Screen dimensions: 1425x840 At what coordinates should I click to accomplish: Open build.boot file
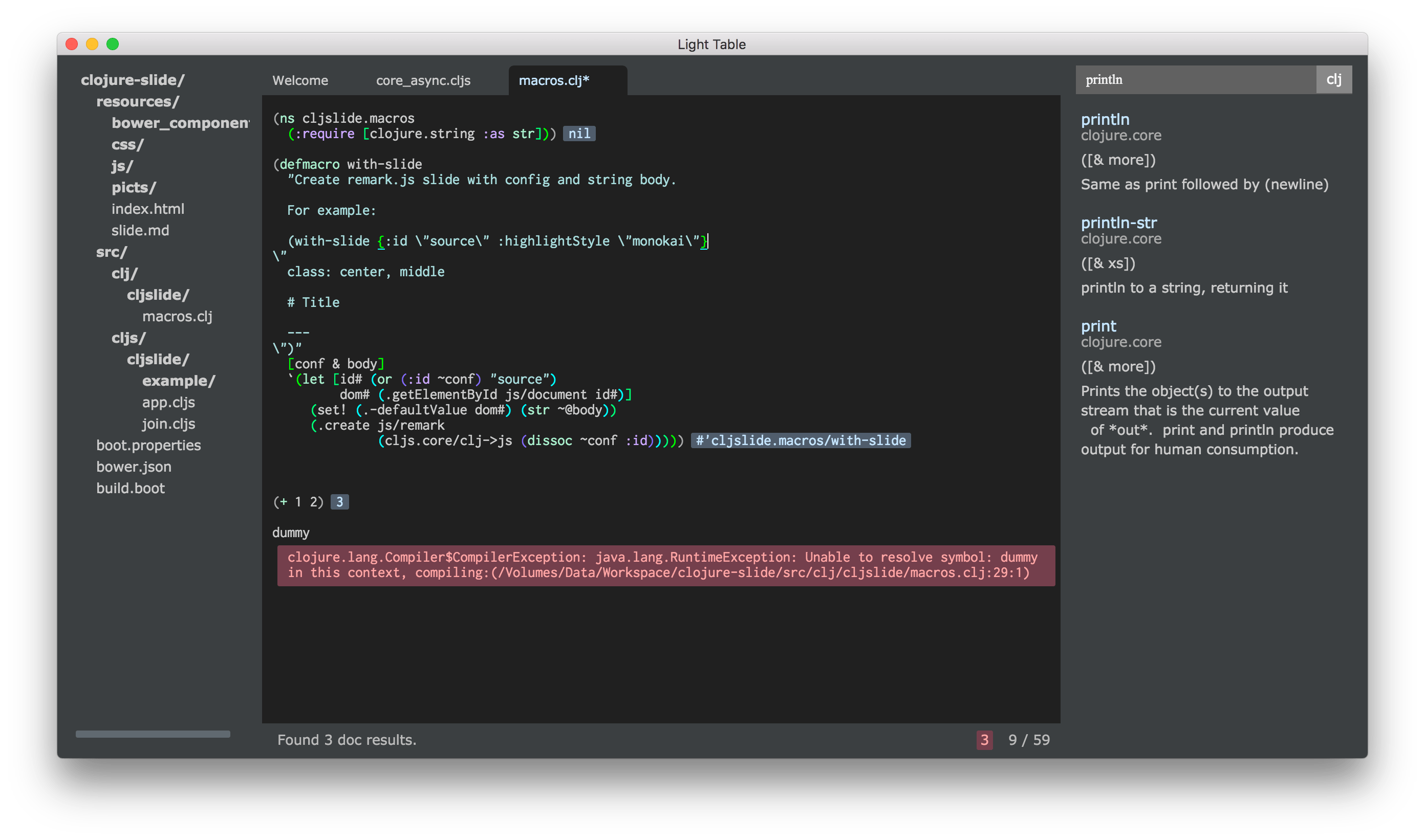click(x=130, y=489)
